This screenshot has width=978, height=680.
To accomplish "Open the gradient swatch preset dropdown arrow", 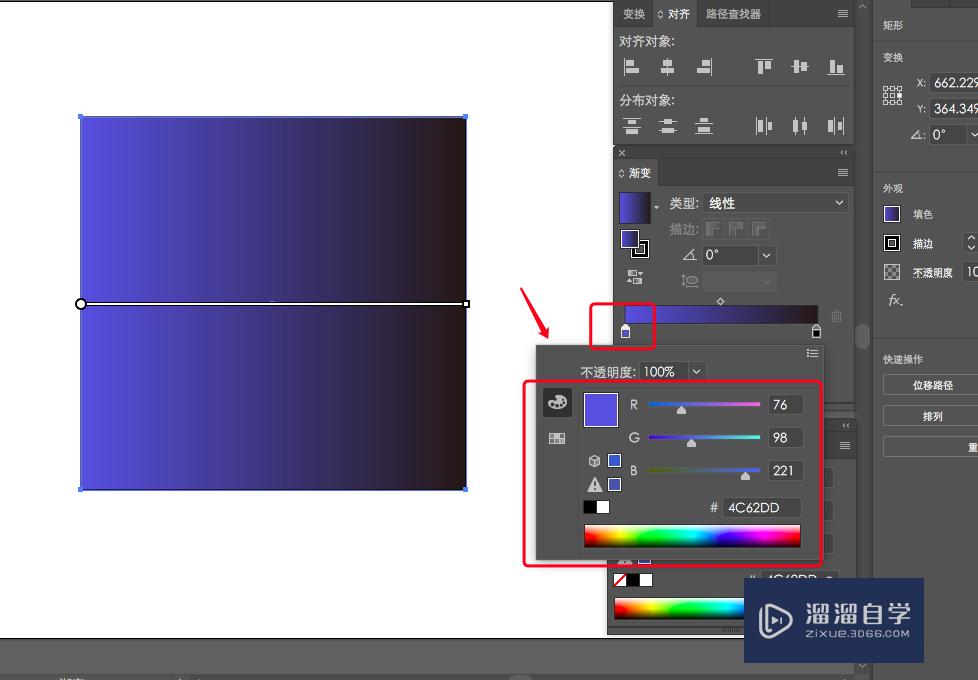I will pyautogui.click(x=656, y=206).
